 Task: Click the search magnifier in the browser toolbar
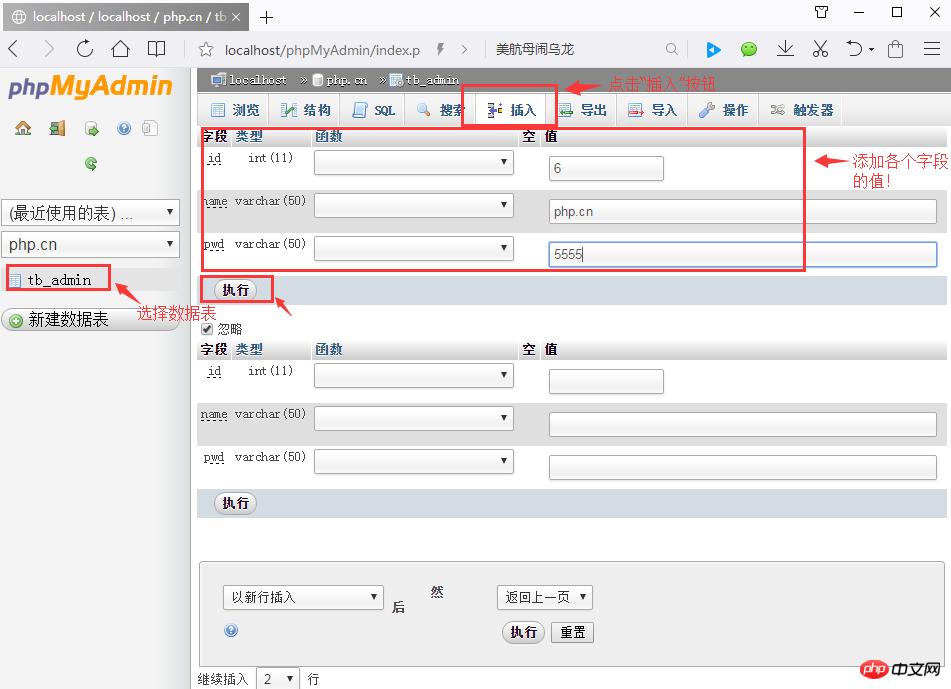click(x=671, y=49)
